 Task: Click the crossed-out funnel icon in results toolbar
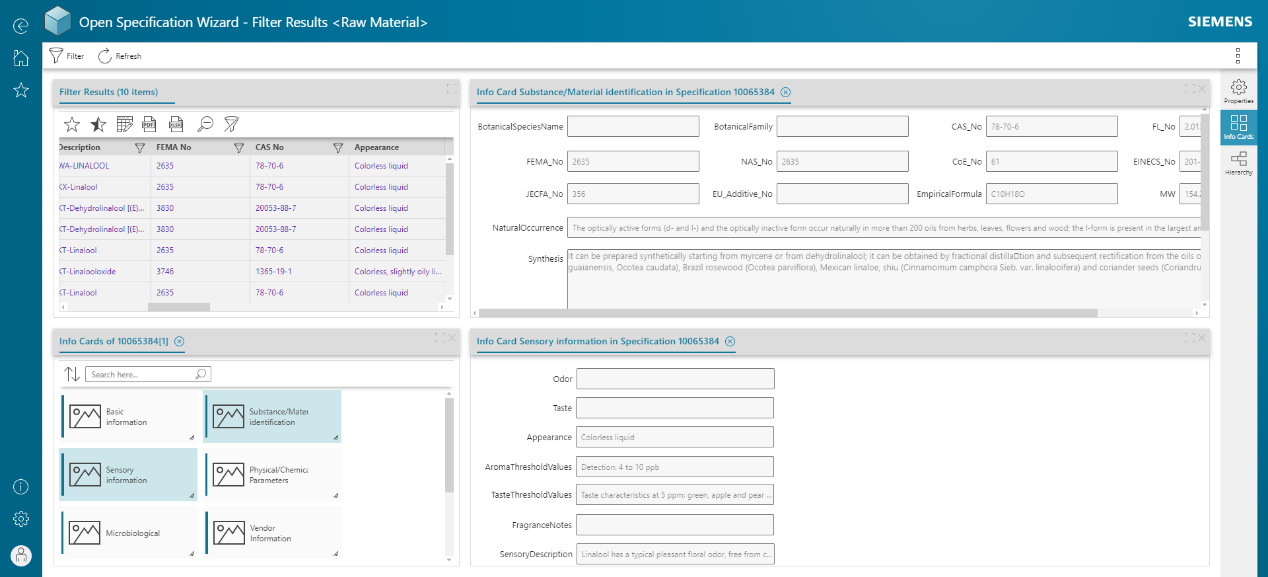(x=231, y=124)
